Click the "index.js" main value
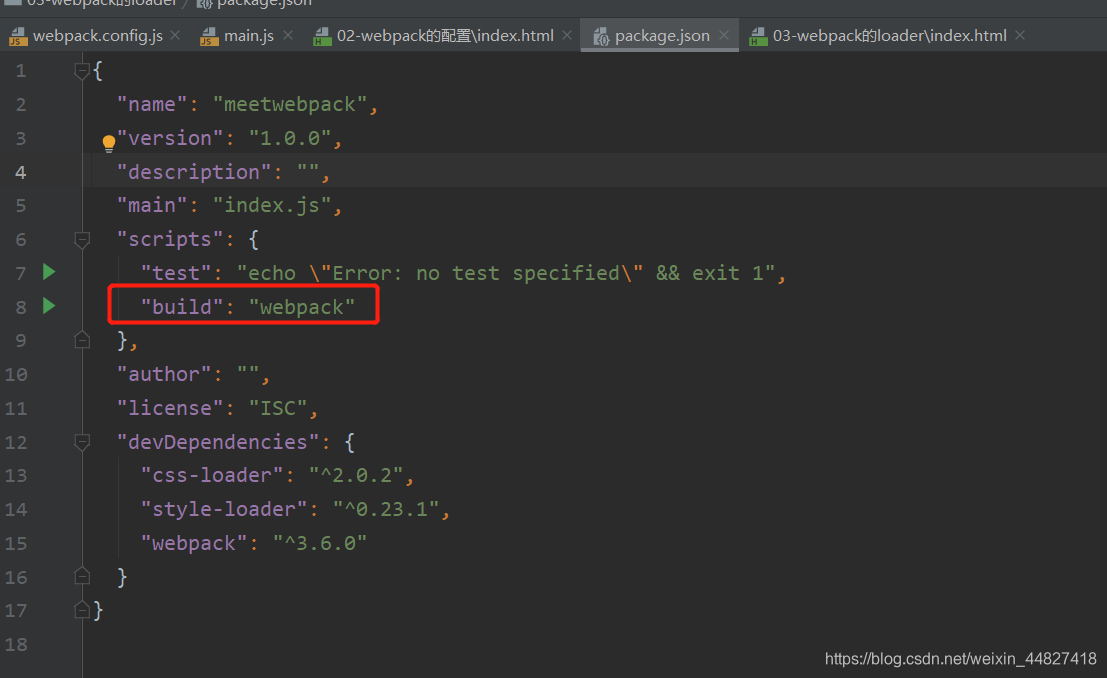The width and height of the screenshot is (1107, 678). click(271, 206)
